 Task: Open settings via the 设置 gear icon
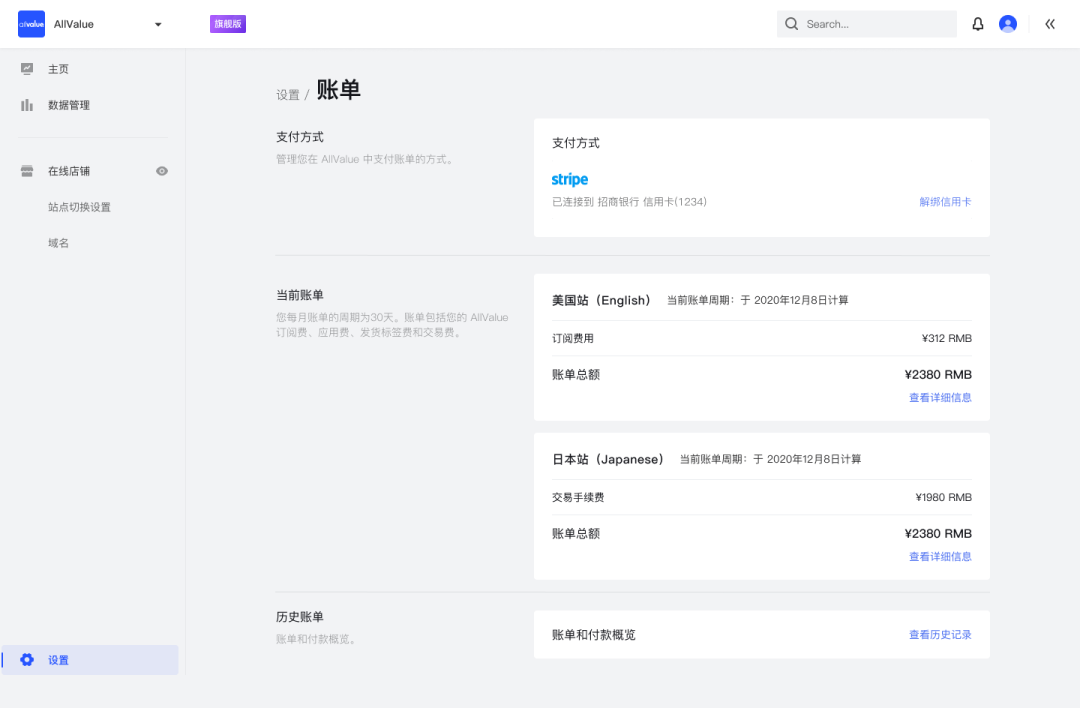coord(27,660)
